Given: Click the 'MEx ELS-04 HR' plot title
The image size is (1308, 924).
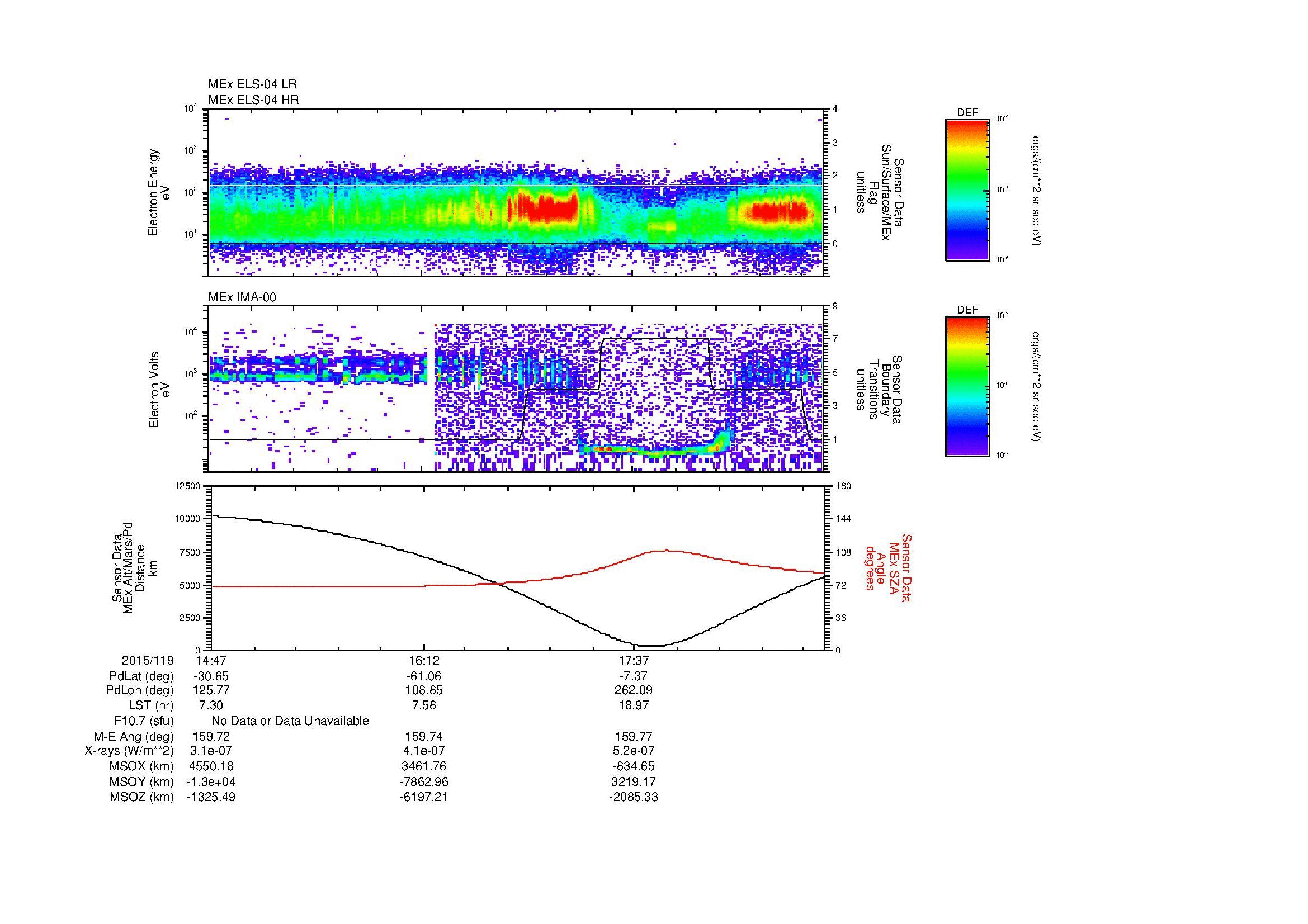Looking at the screenshot, I should click(253, 99).
